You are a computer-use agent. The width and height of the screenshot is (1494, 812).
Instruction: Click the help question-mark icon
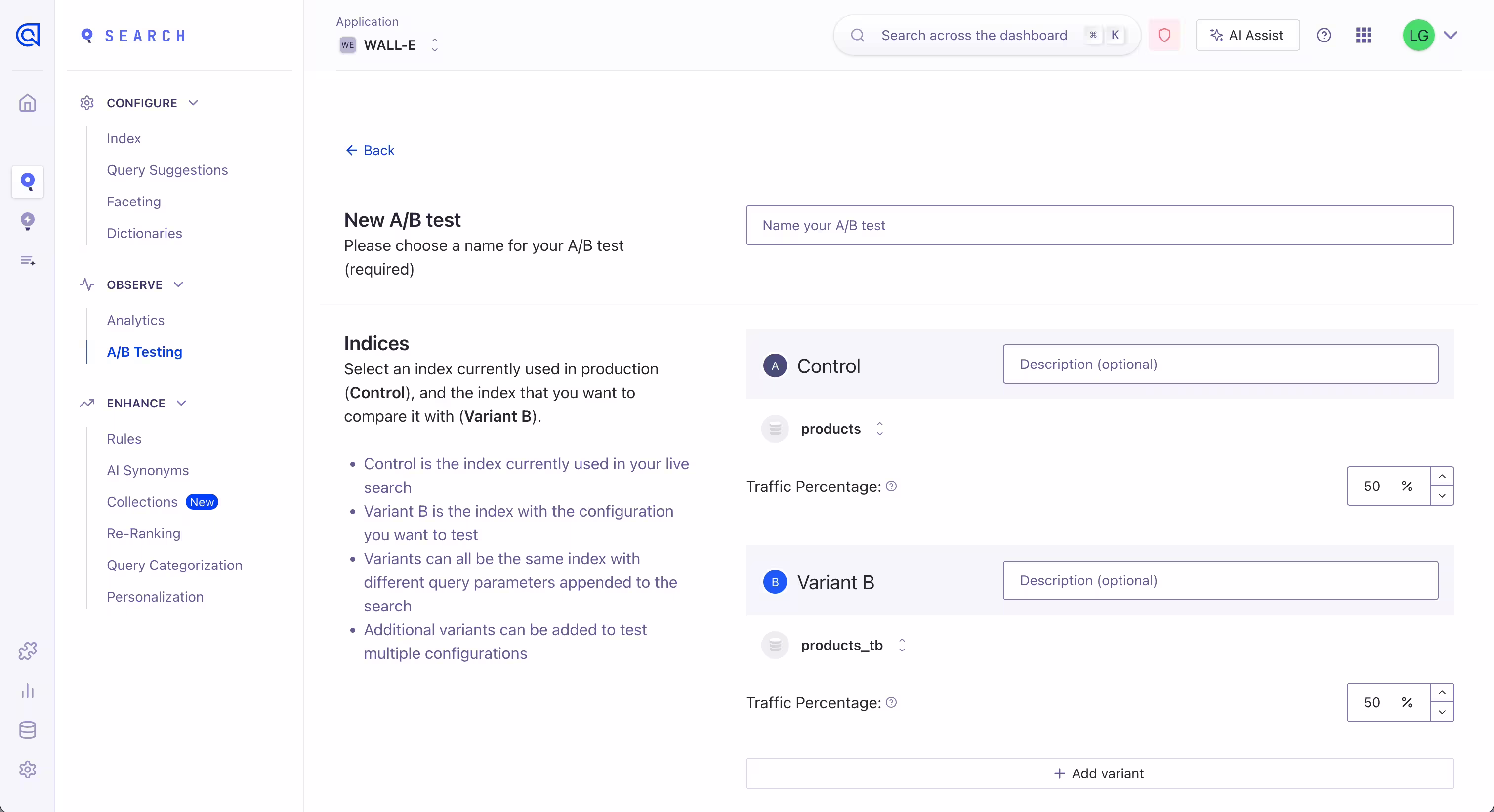click(x=1325, y=35)
